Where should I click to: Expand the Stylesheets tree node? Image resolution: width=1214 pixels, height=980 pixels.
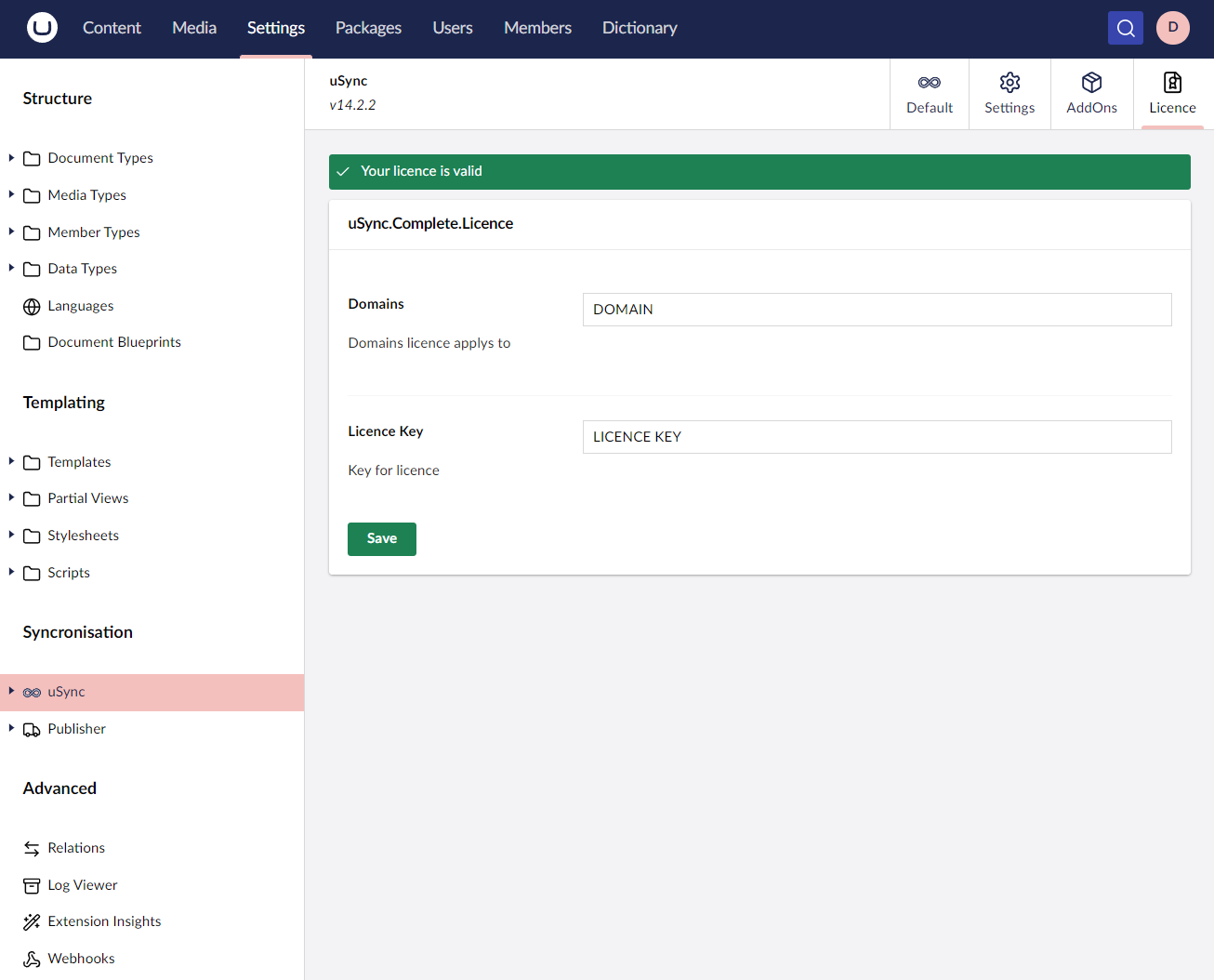(11, 535)
